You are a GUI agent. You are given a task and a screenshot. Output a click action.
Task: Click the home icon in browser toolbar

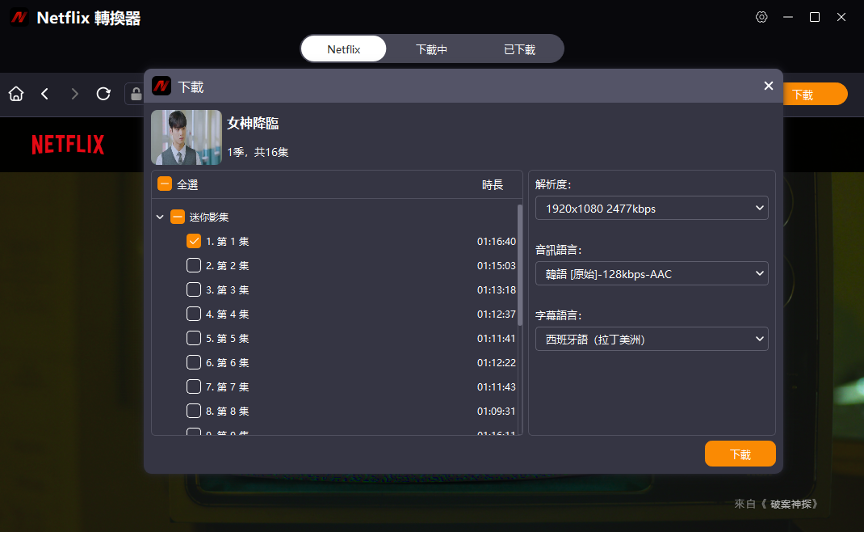point(16,94)
